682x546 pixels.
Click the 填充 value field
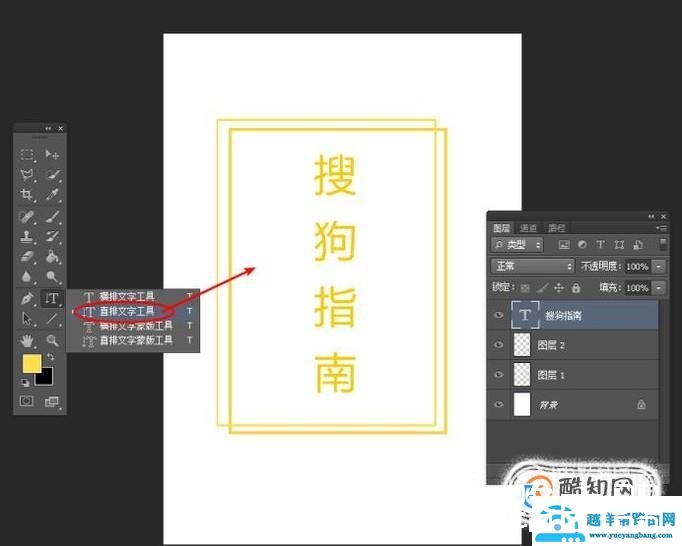coord(638,288)
